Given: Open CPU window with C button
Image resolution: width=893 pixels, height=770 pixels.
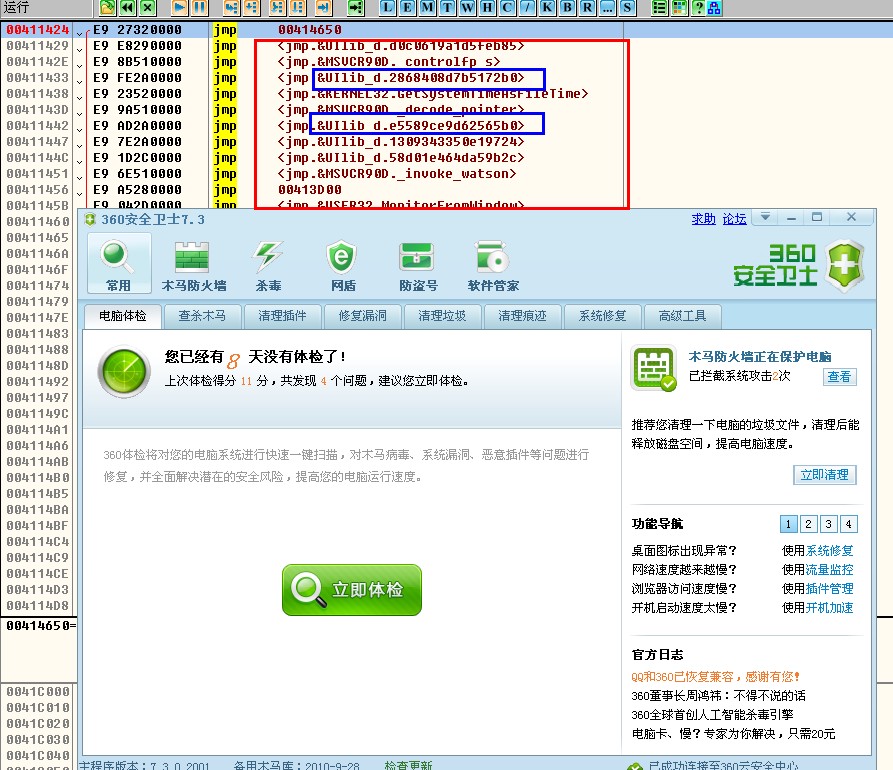Looking at the screenshot, I should point(507,7).
